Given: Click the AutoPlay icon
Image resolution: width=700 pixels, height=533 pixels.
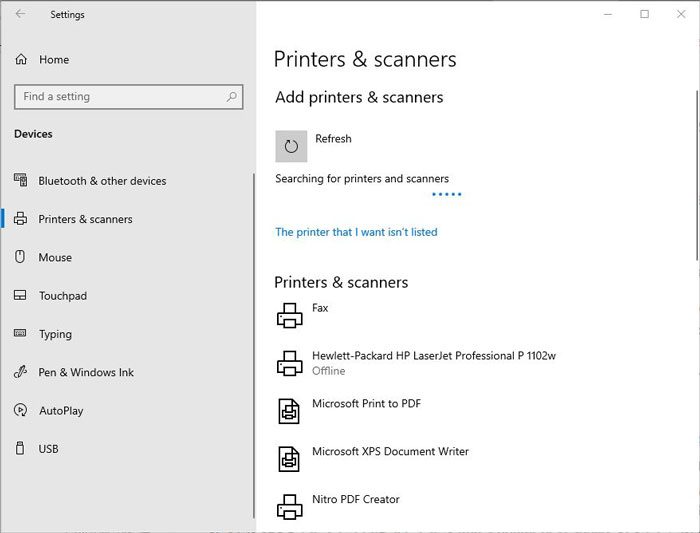Looking at the screenshot, I should coord(21,410).
